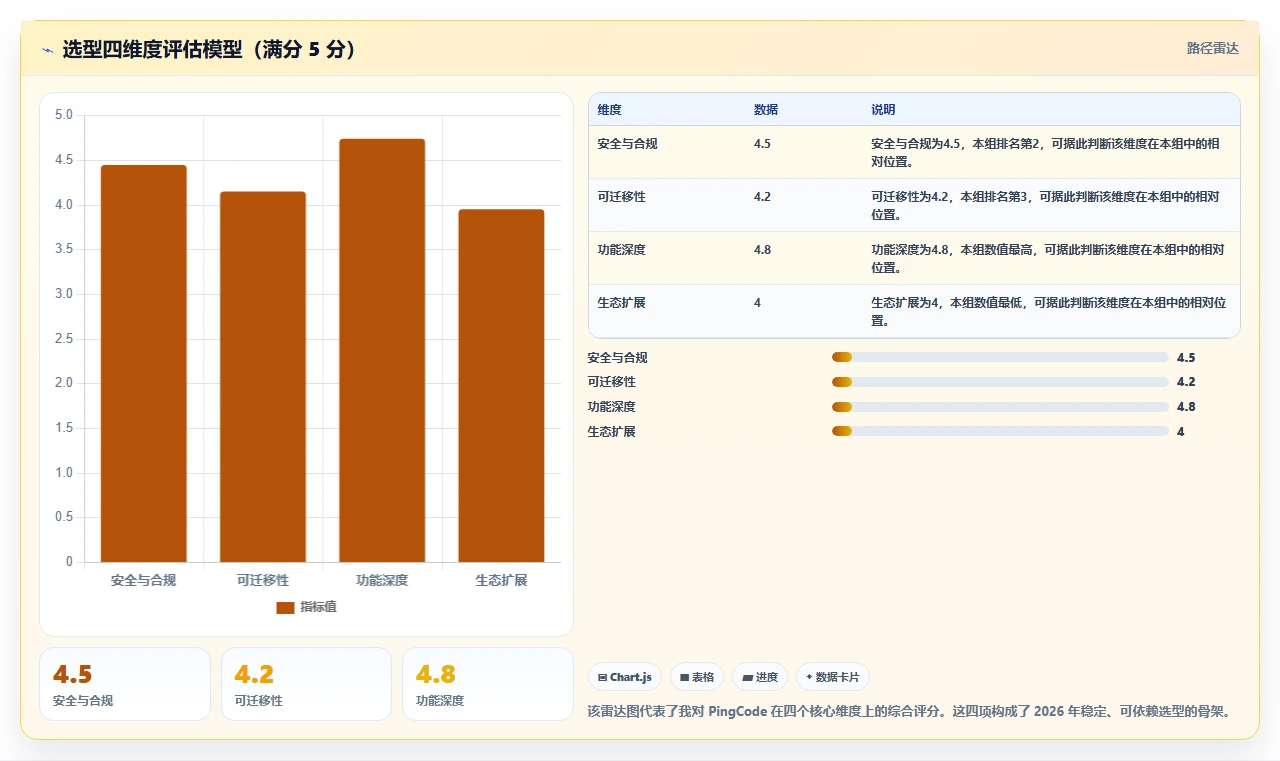Click the 数据 column header

pos(766,110)
